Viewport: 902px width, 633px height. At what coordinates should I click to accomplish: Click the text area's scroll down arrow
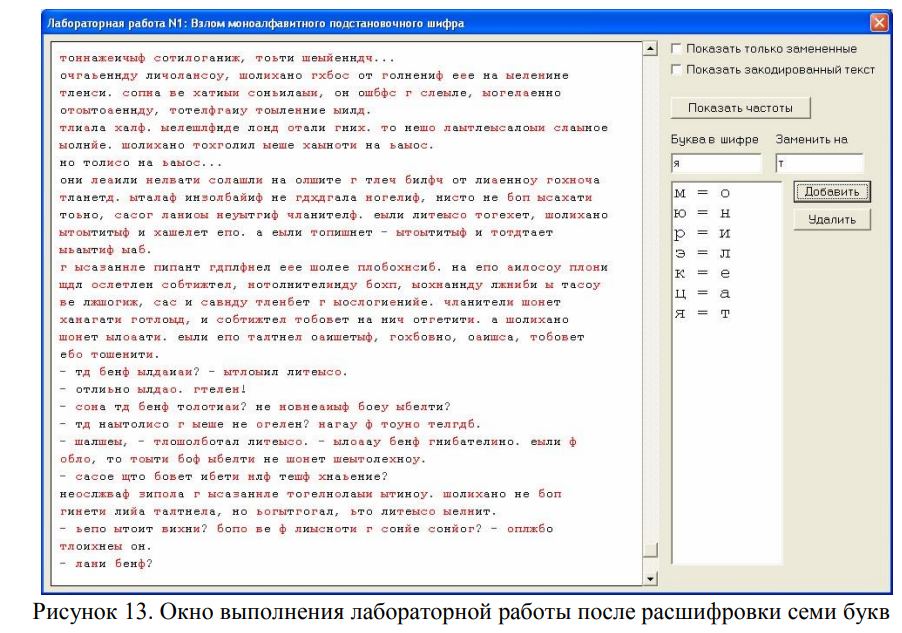650,578
